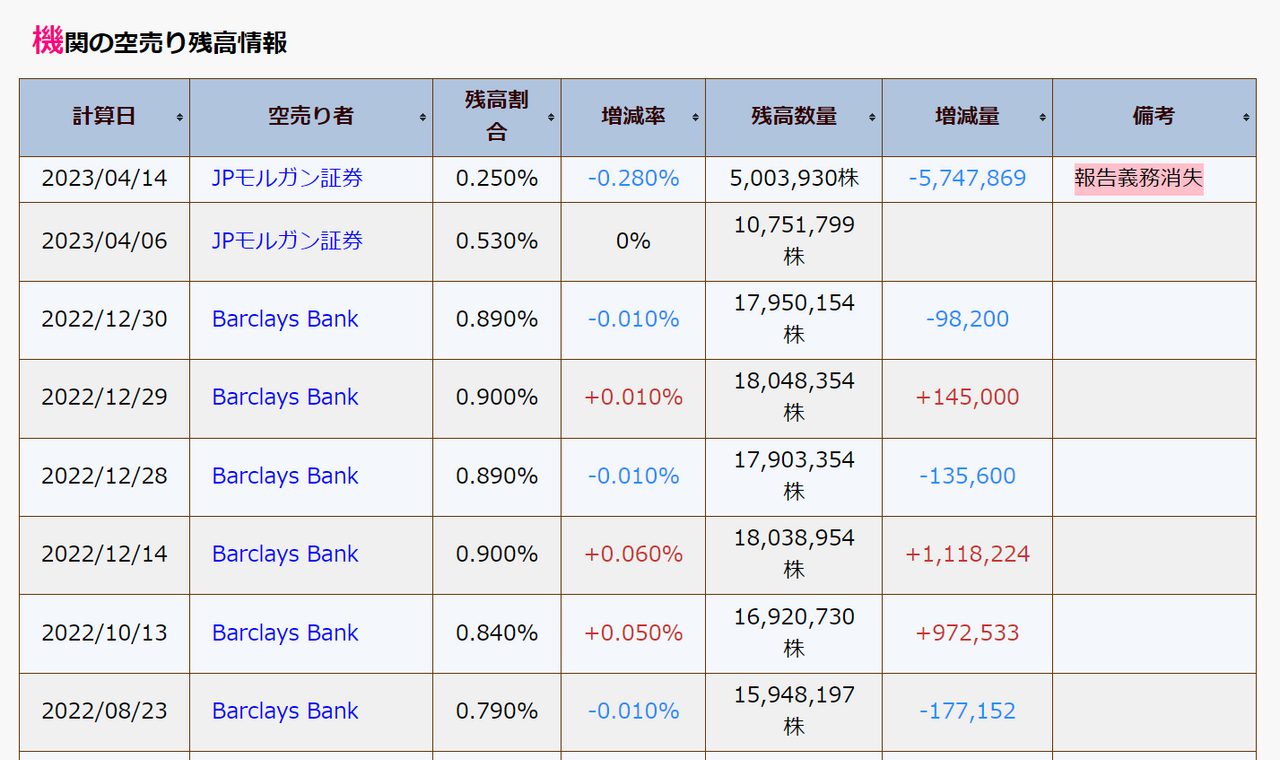The image size is (1280, 760).
Task: Click sort arrows in 増減率 column header
Action: pos(696,118)
